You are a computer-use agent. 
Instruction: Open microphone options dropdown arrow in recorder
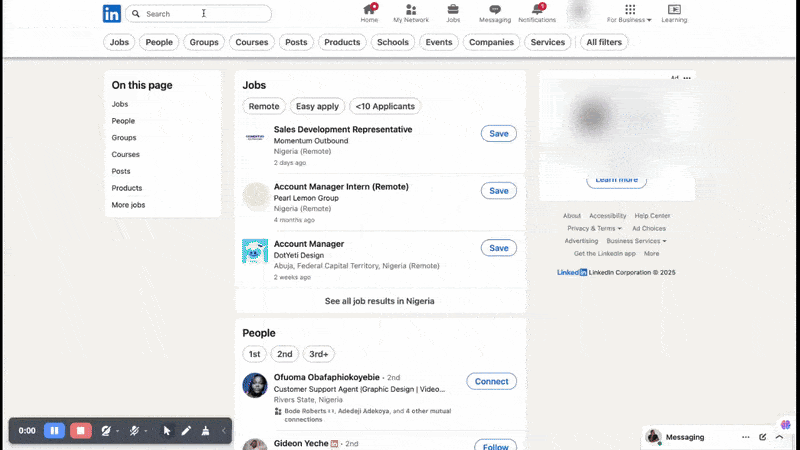pos(146,431)
